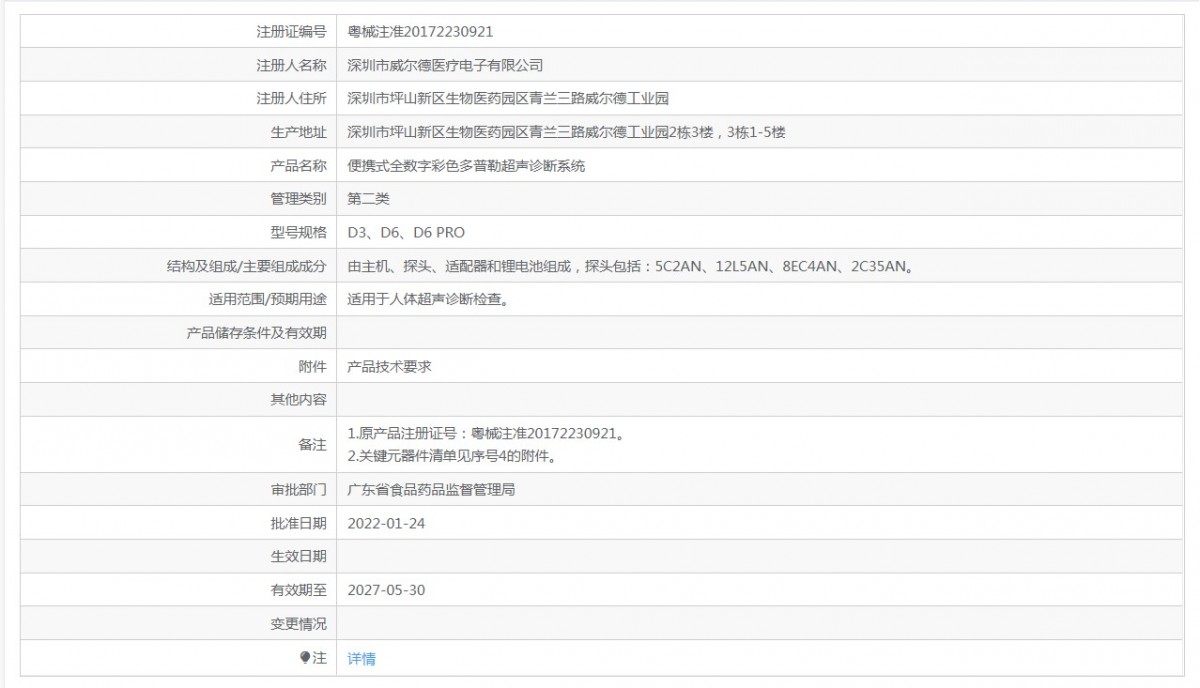1200x688 pixels.
Task: Click the 生效日期 label
Action: (298, 557)
